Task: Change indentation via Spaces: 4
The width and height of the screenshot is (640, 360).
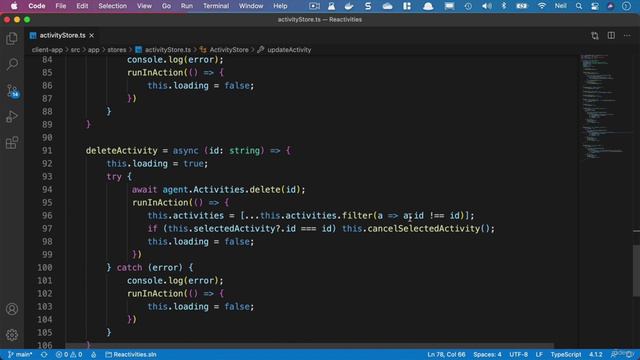Action: (x=487, y=354)
